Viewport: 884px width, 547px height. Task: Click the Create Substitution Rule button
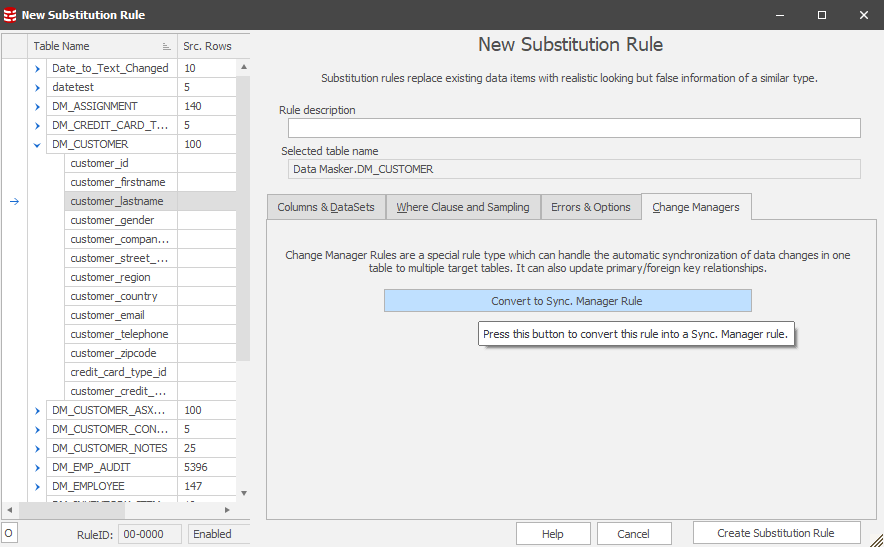coord(776,533)
